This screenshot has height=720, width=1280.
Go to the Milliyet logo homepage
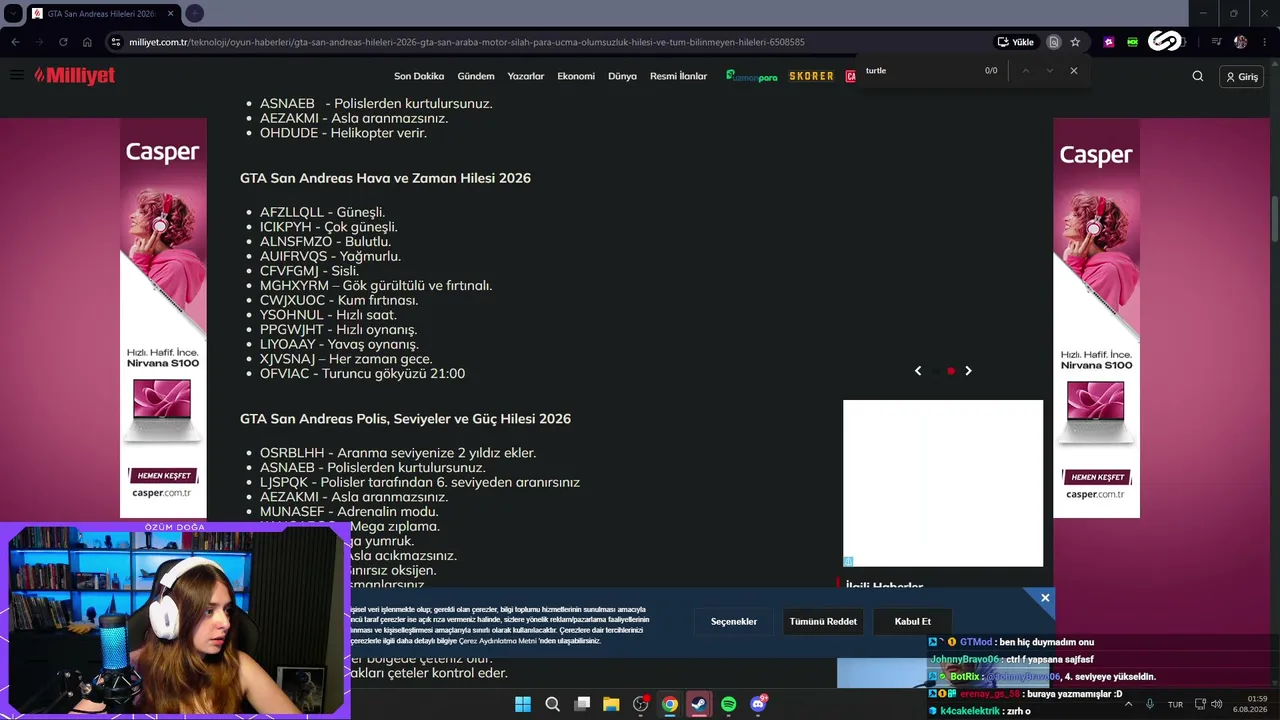tap(74, 76)
